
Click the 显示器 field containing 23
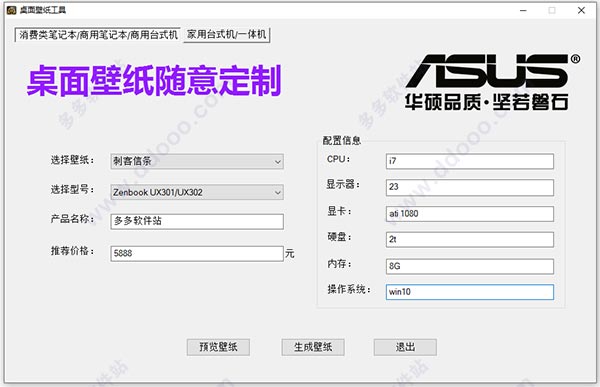(470, 187)
